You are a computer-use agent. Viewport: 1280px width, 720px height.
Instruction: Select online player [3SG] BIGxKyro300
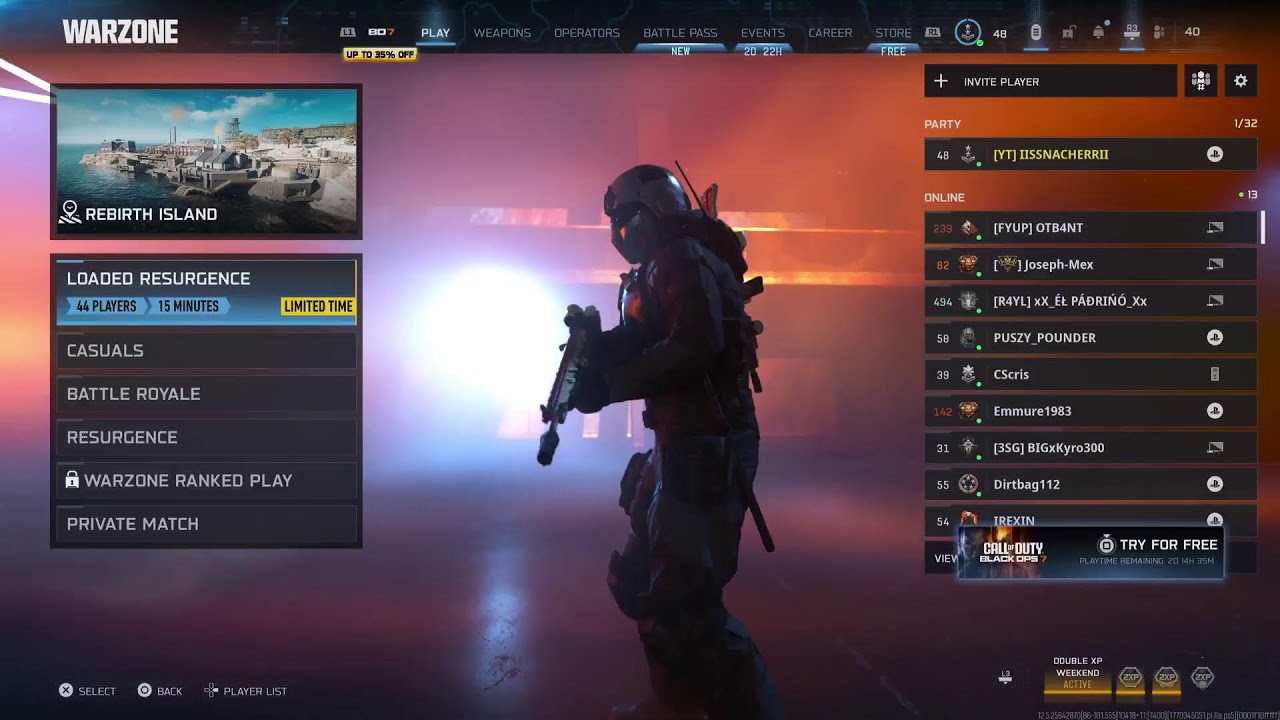(x=1090, y=448)
